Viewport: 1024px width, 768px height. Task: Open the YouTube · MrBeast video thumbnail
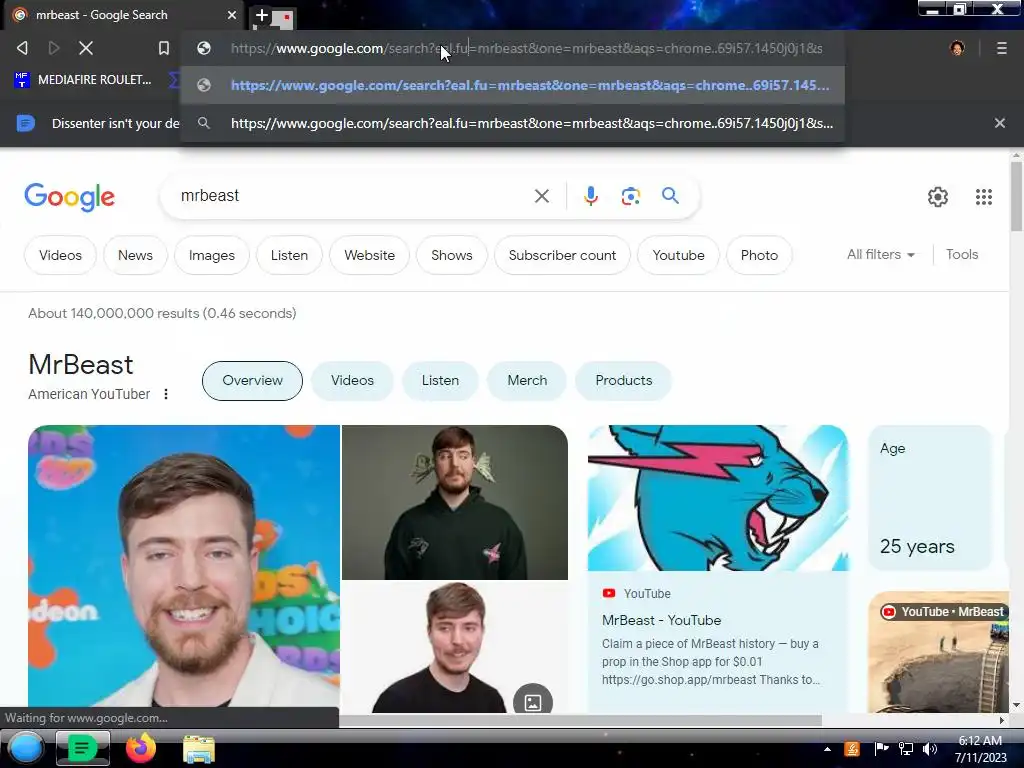(x=938, y=652)
